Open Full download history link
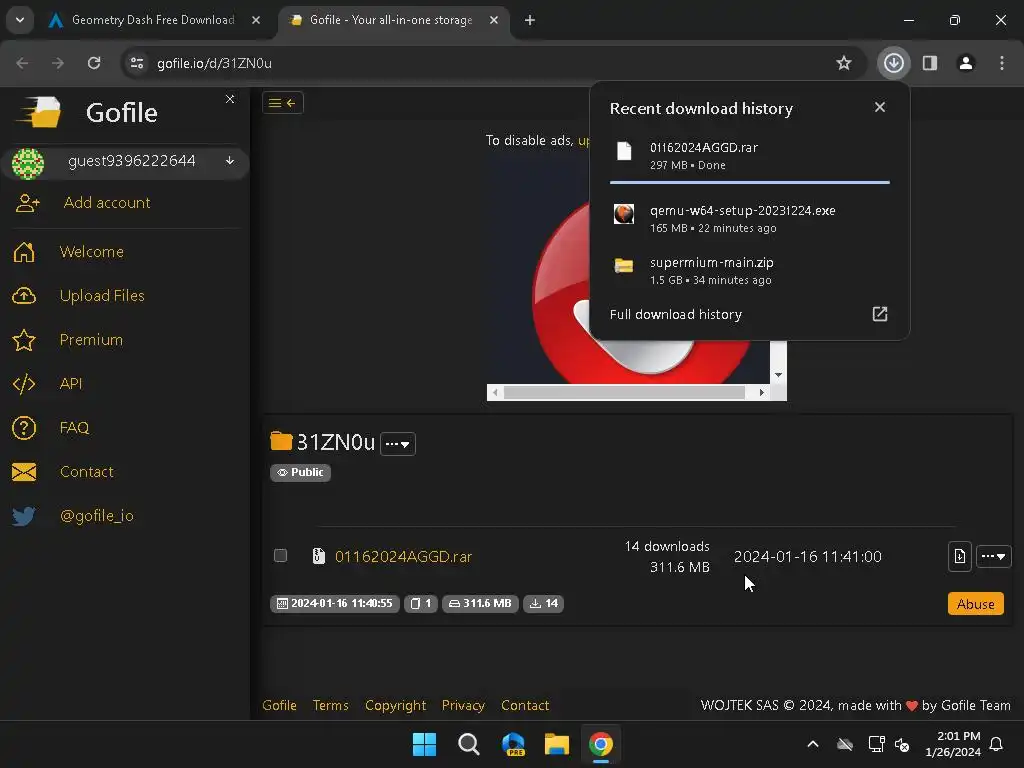1024x768 pixels. click(676, 315)
